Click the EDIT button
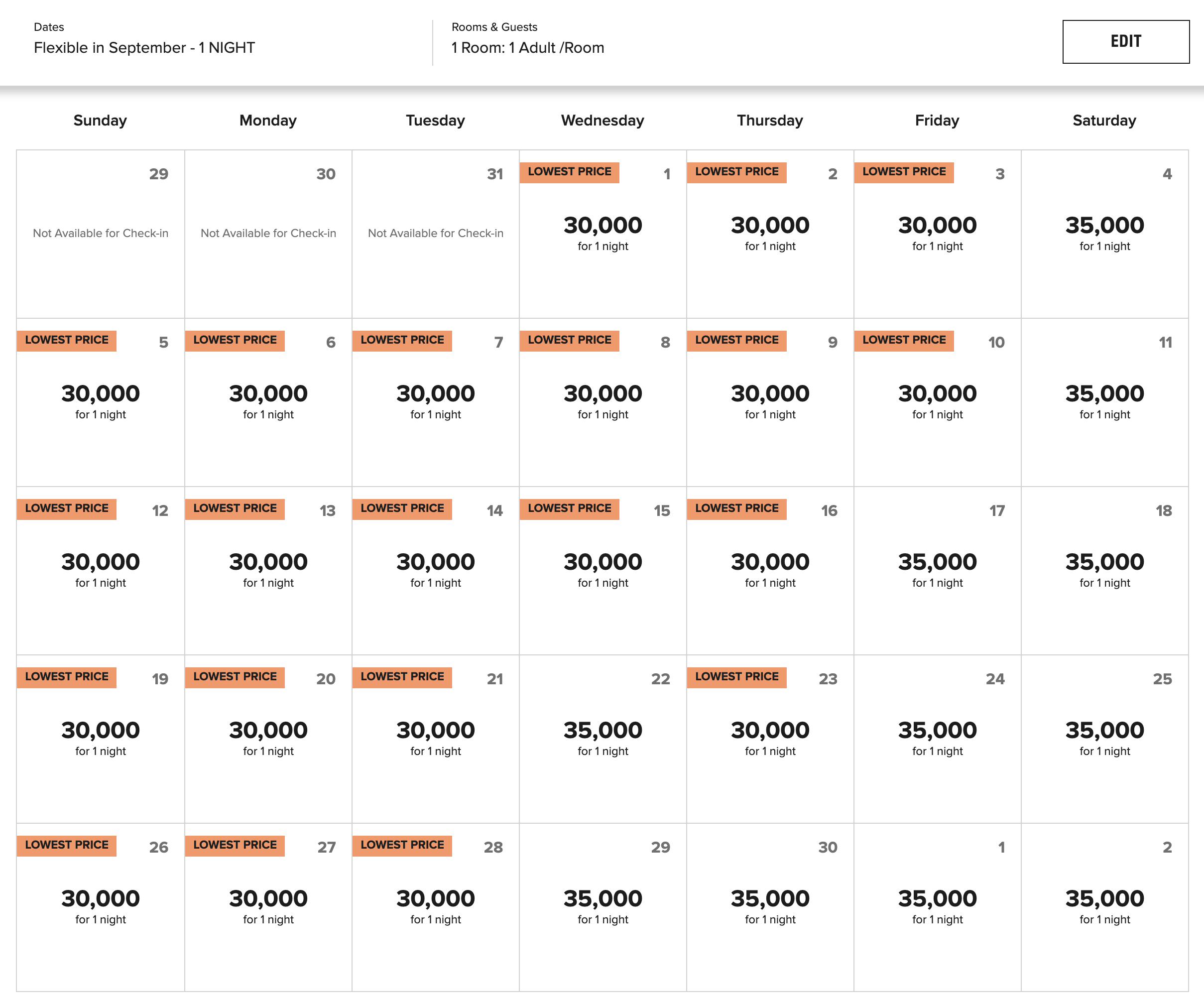1204x1006 pixels. 1125,42
